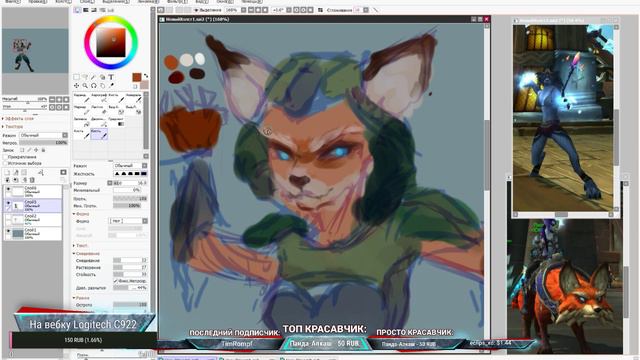Choose the Акварель watercolor brush
Screen dimensions: 640x360
[134, 98]
